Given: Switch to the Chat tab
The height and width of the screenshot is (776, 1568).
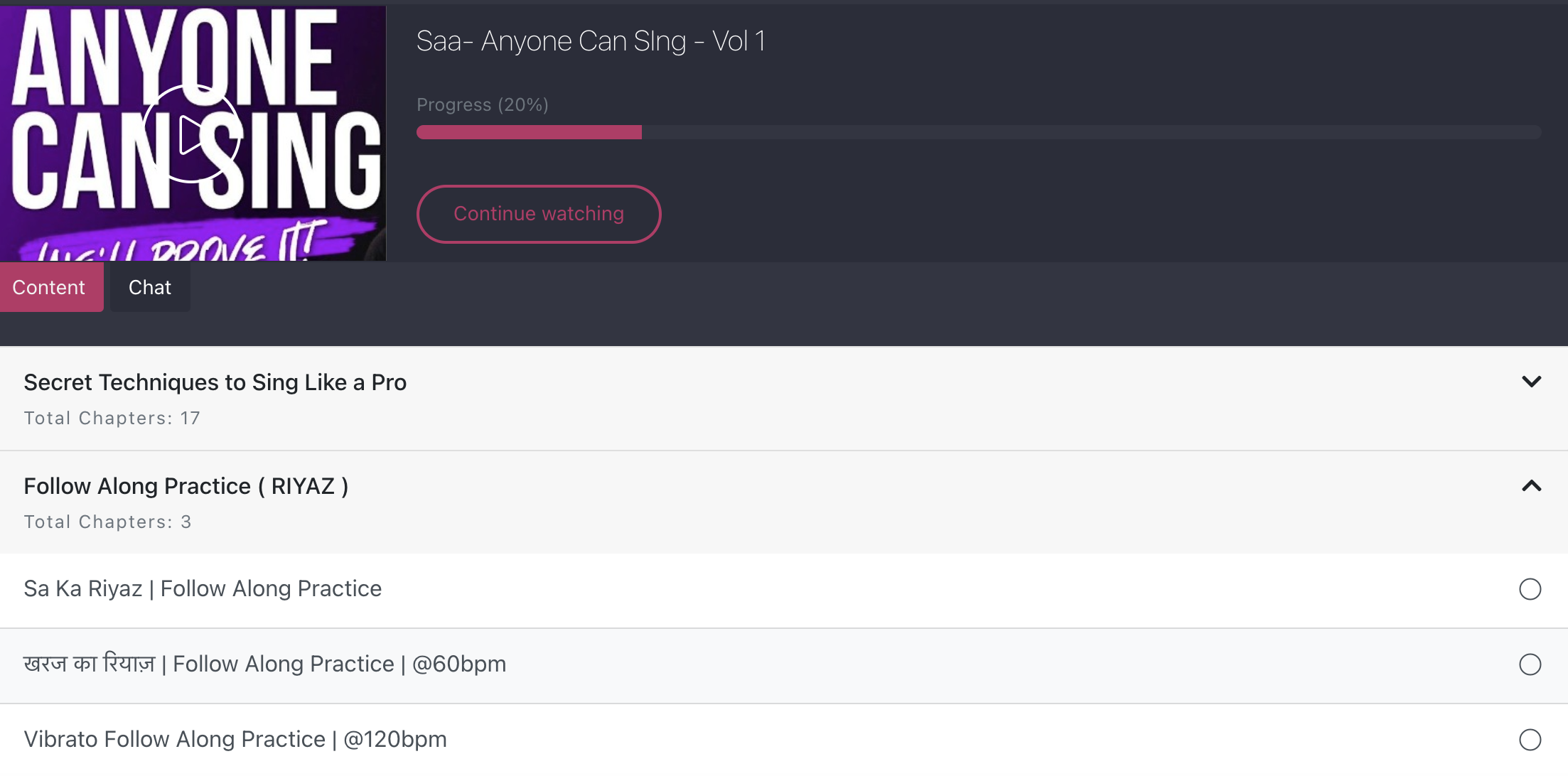Looking at the screenshot, I should click(150, 287).
